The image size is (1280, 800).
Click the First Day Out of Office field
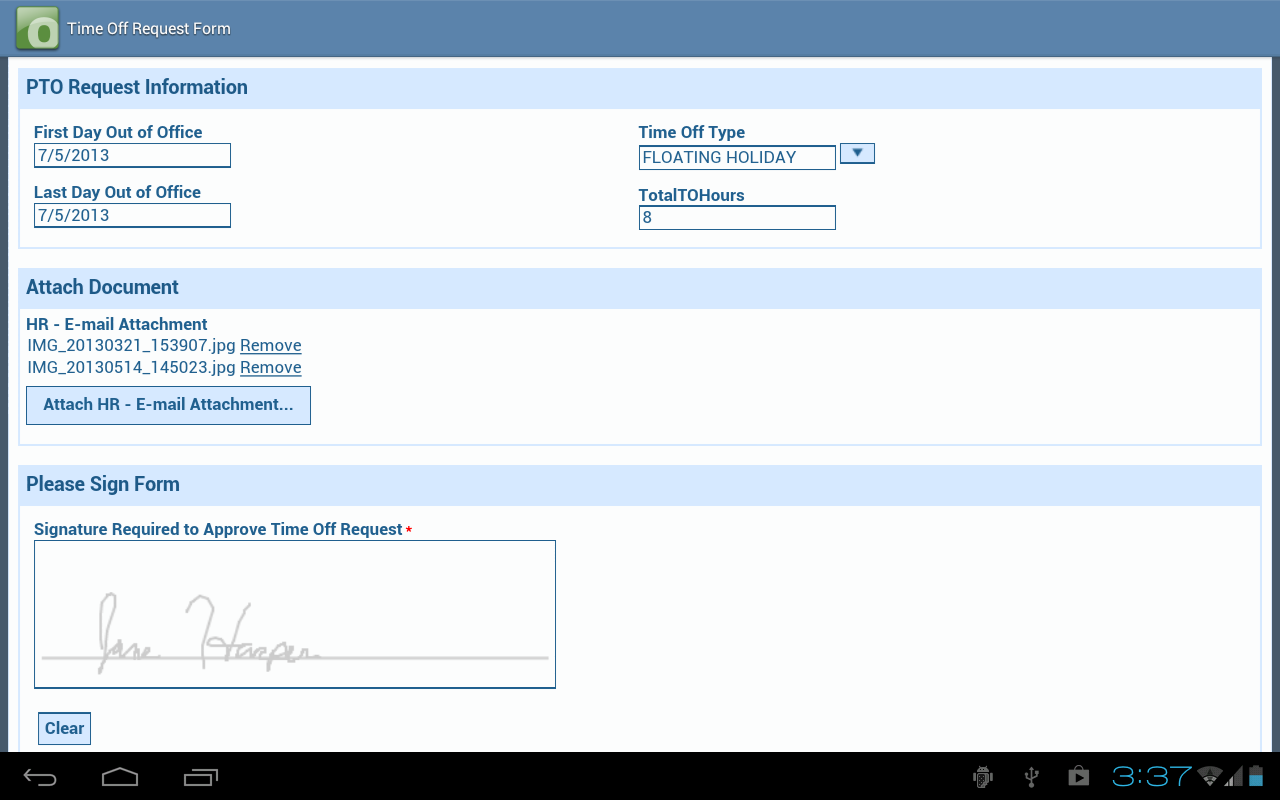132,155
